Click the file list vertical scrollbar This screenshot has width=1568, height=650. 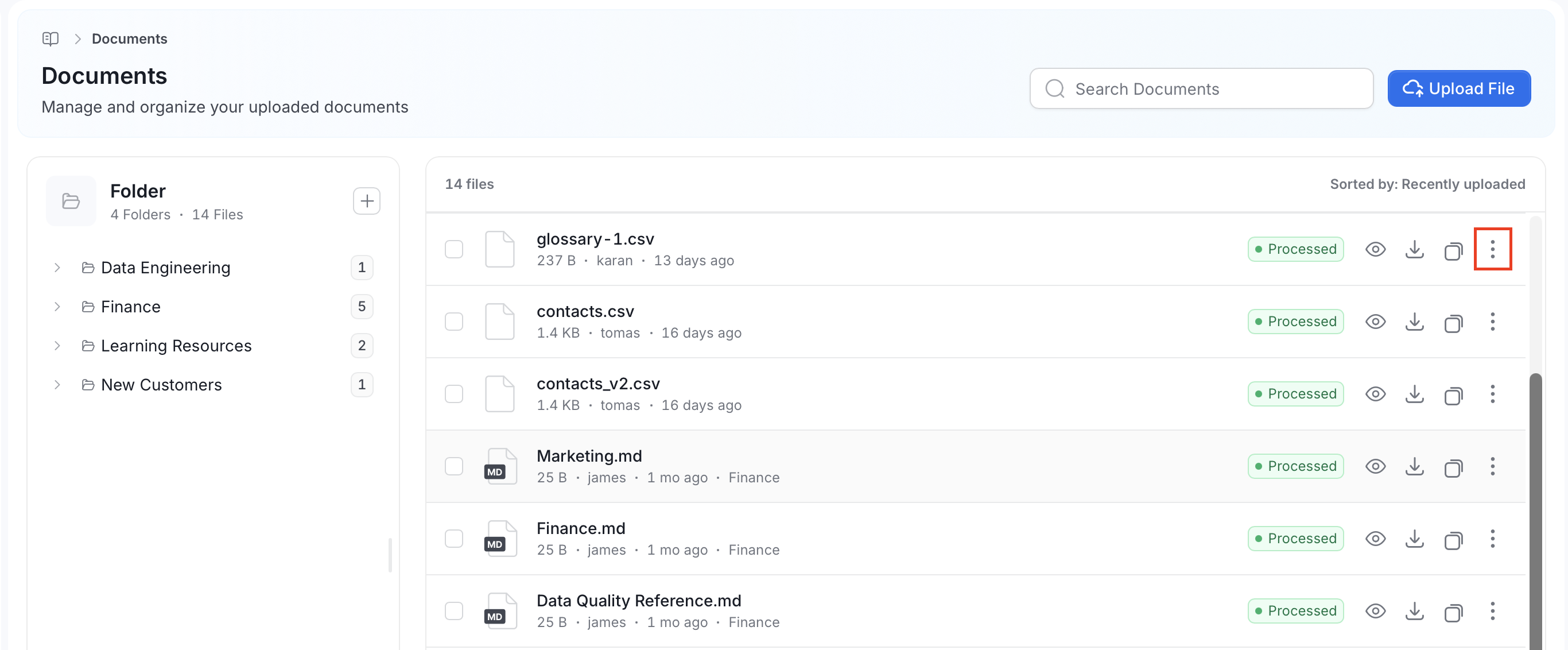[x=1535, y=510]
